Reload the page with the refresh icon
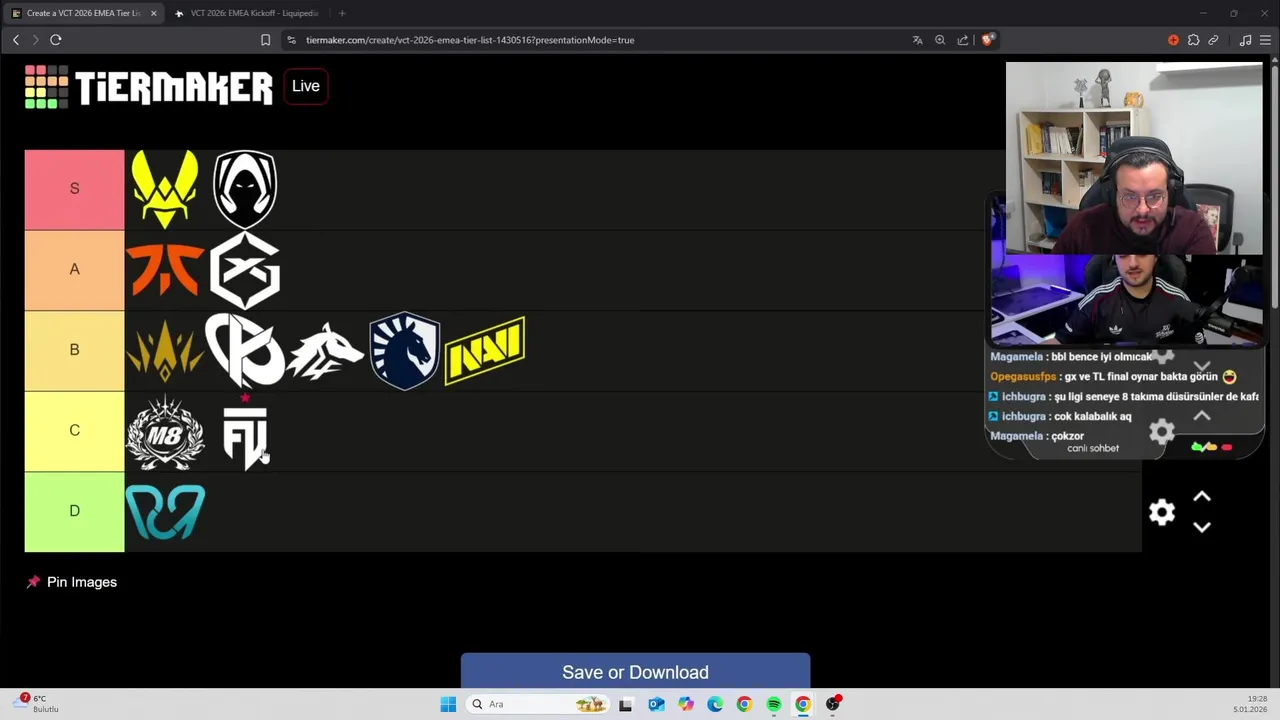The image size is (1280, 720). 56,40
